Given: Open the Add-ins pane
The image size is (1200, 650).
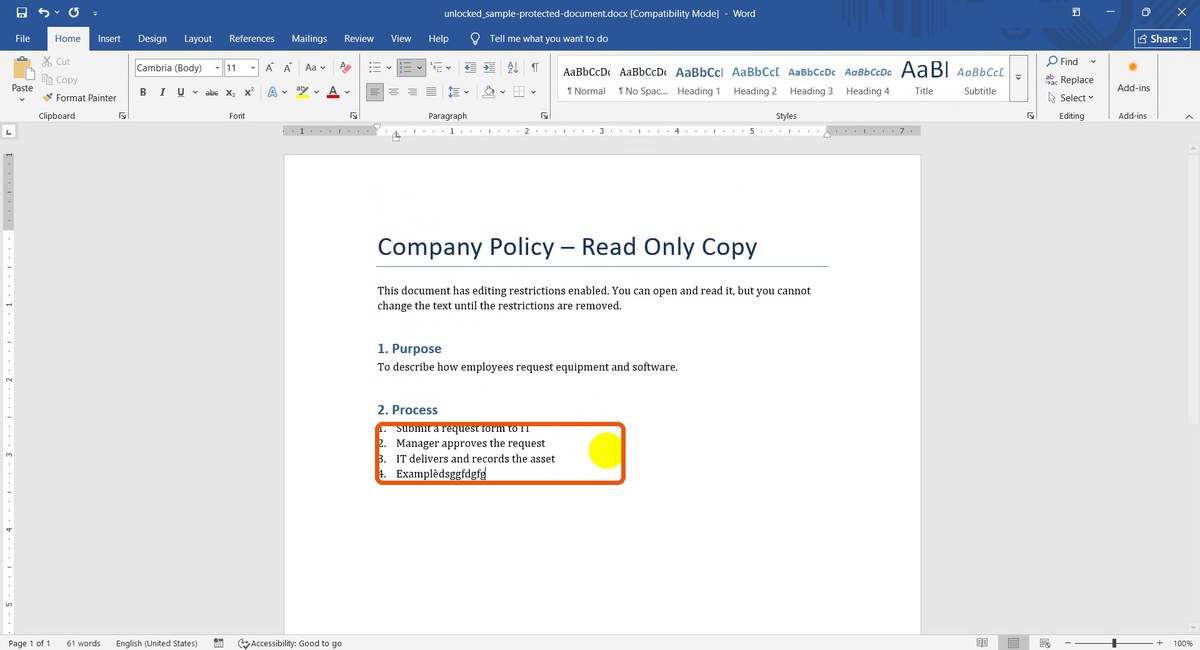Looking at the screenshot, I should (x=1133, y=77).
